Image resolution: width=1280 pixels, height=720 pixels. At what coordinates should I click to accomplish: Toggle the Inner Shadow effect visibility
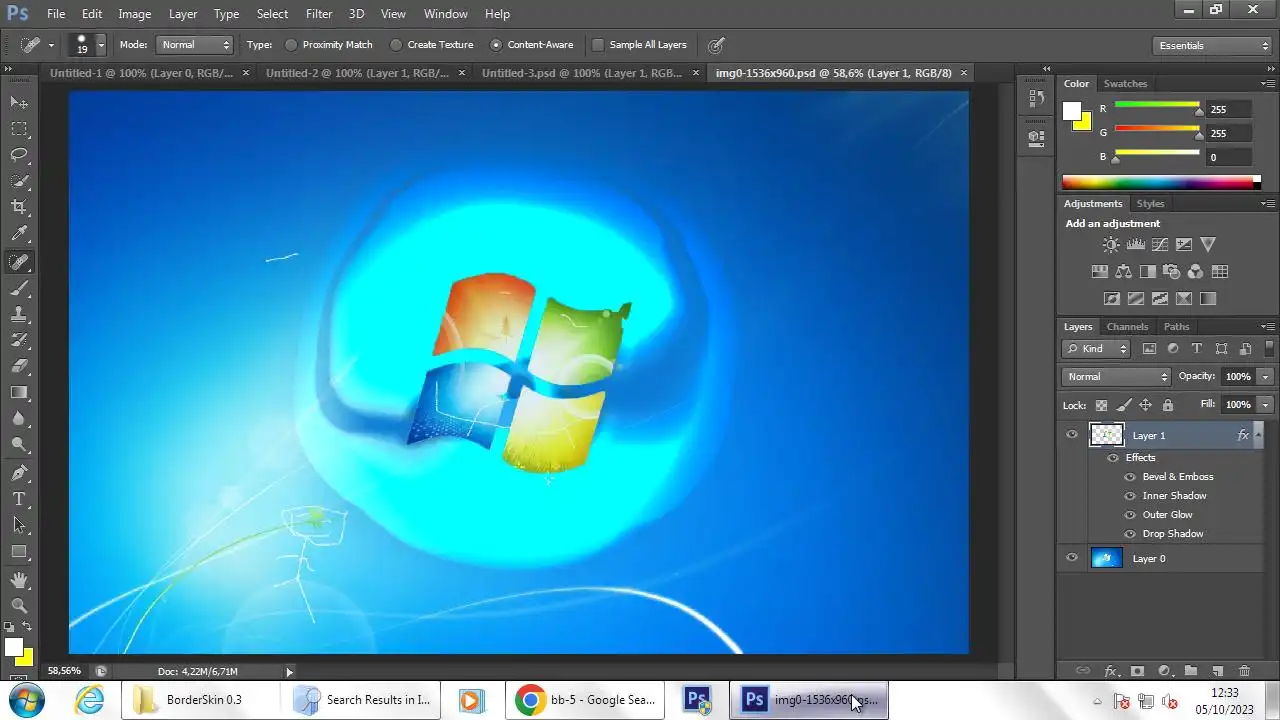(1130, 496)
